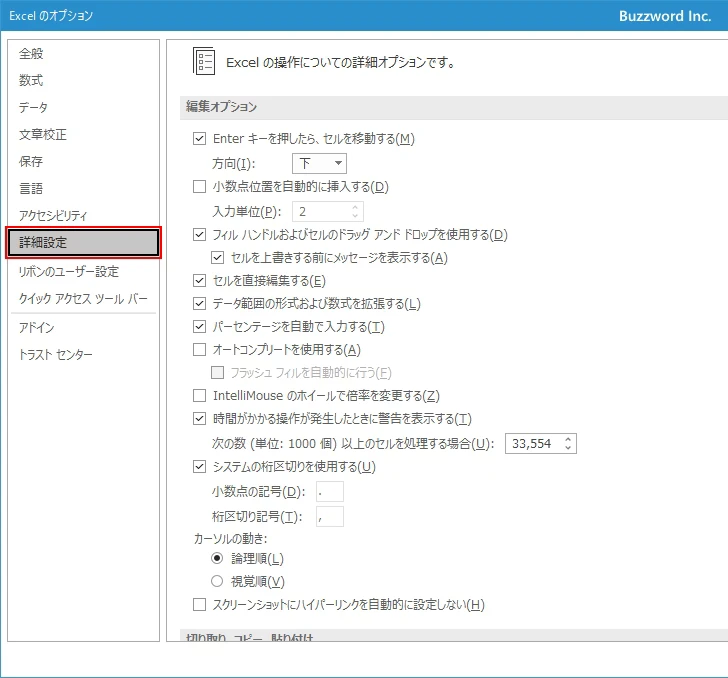
Task: Toggle Enter キーを押したら、セルを移動する checkbox
Action: pos(200,138)
